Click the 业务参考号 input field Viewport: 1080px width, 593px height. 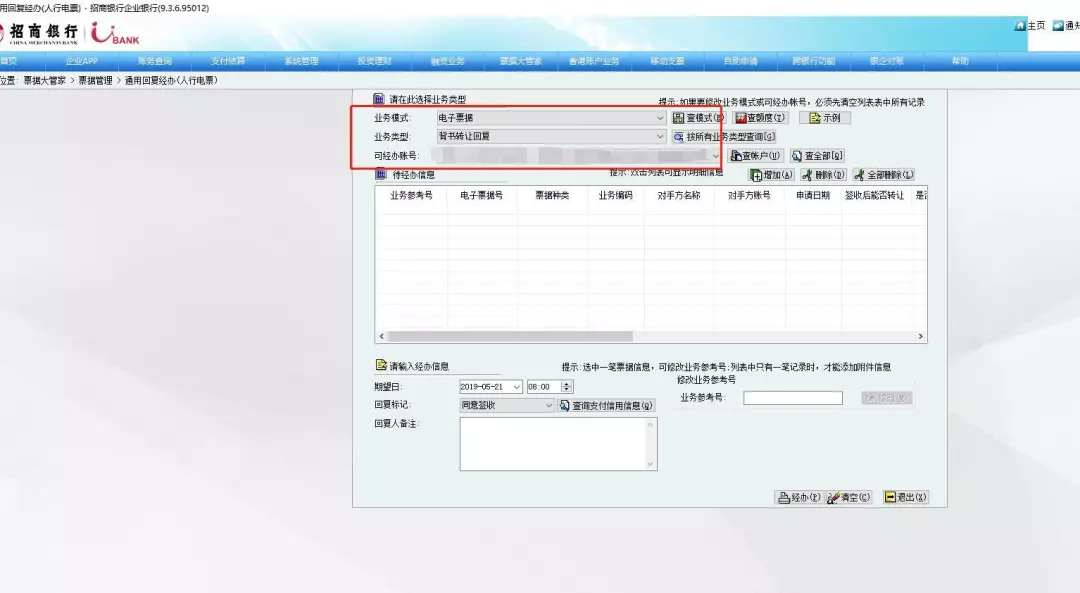pyautogui.click(x=792, y=398)
